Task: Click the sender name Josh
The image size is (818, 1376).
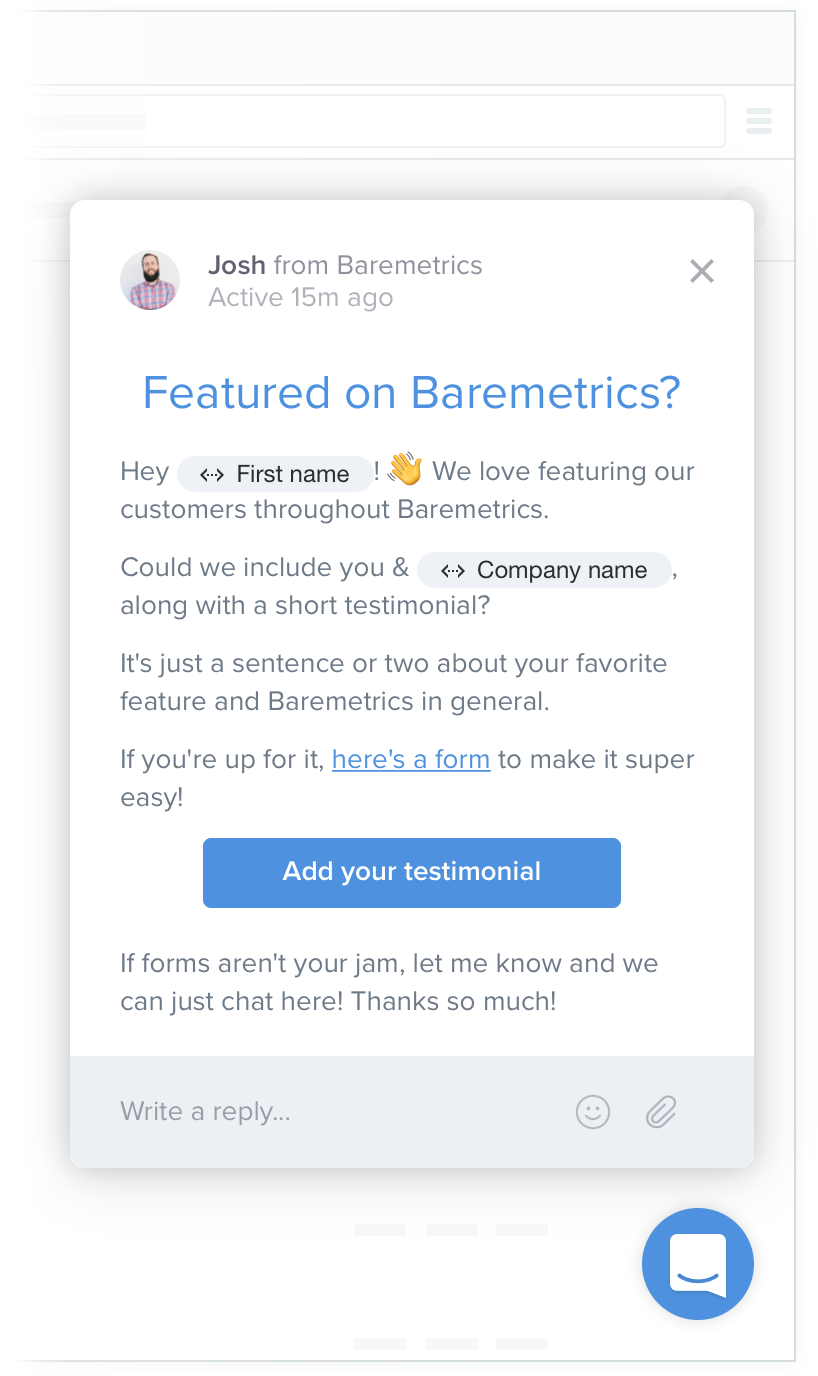Action: click(x=236, y=265)
